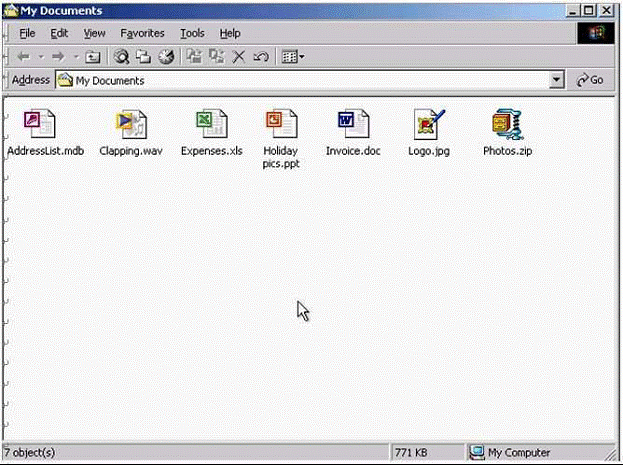
Task: Open the History toolbar button
Action: pyautogui.click(x=166, y=57)
